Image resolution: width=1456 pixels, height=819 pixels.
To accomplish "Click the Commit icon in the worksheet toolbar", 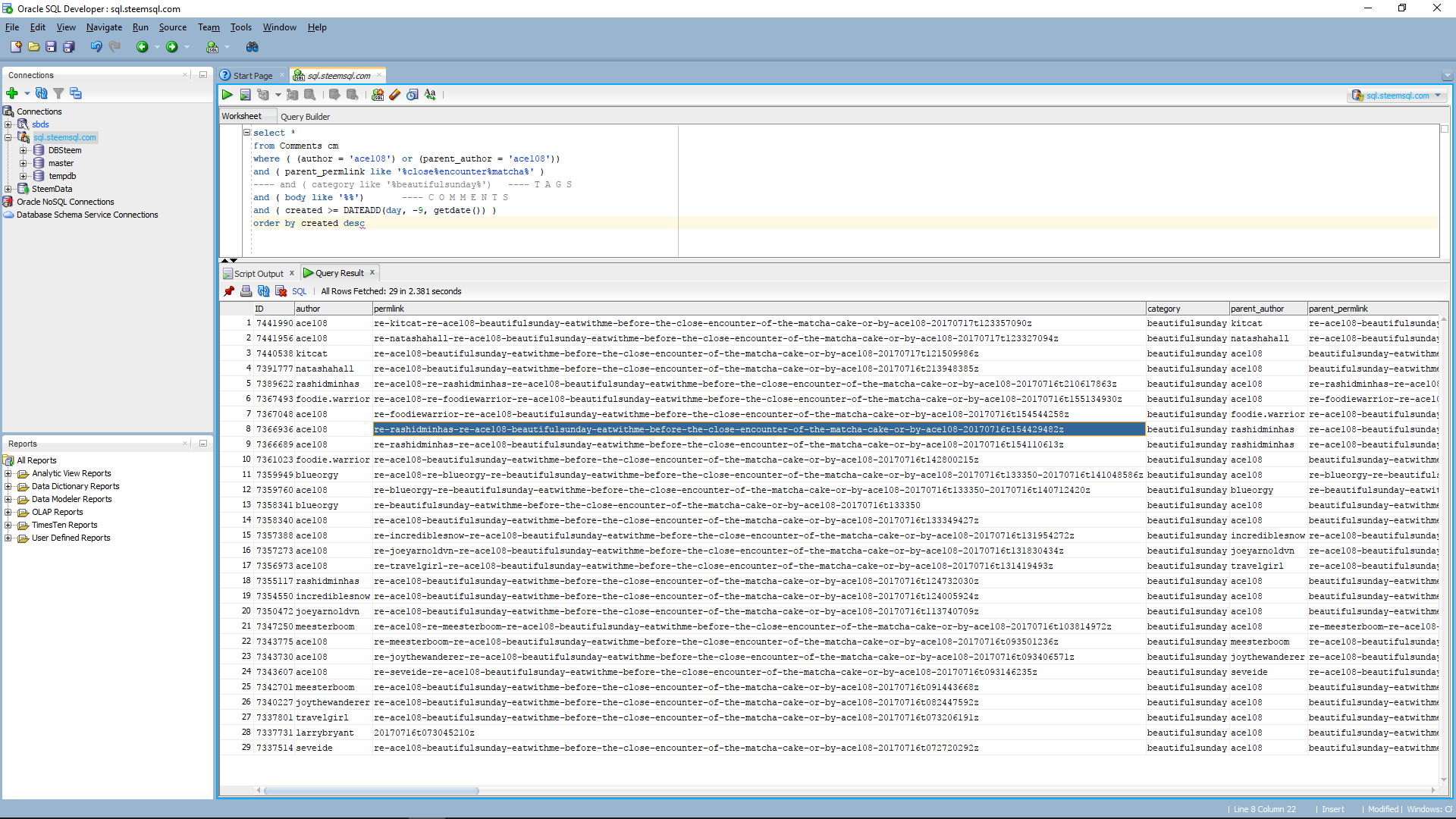I will coord(334,95).
